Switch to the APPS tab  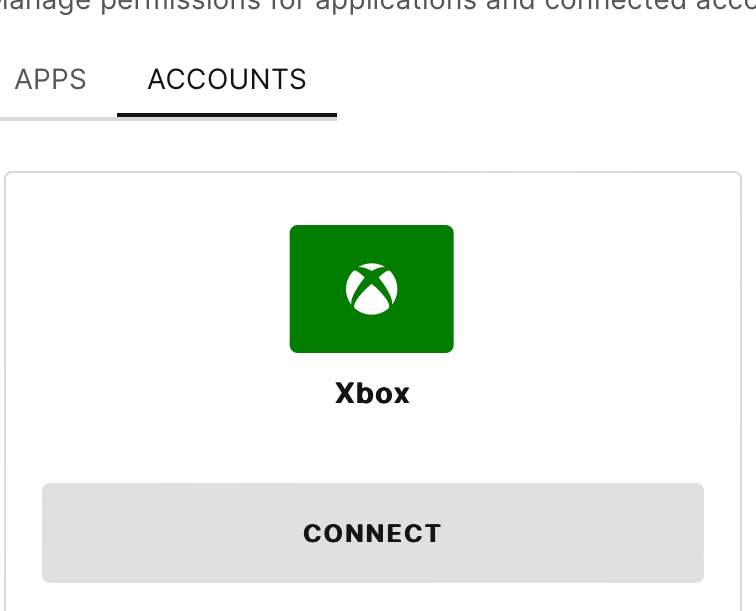click(51, 80)
